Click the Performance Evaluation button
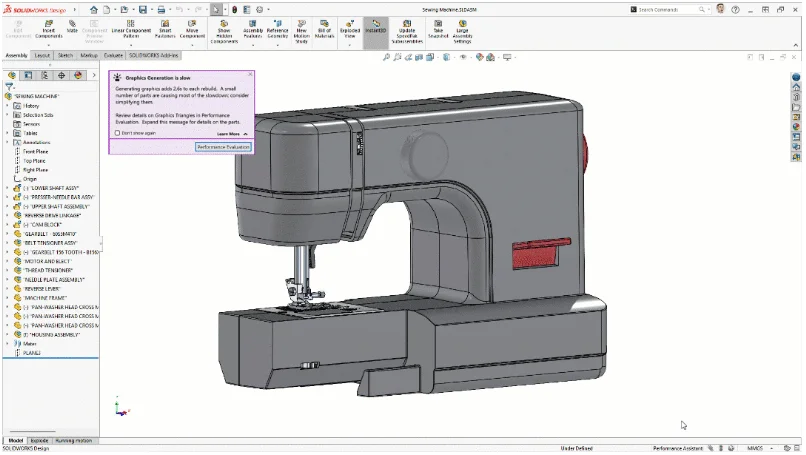Viewport: 806px width, 455px height. (x=223, y=147)
